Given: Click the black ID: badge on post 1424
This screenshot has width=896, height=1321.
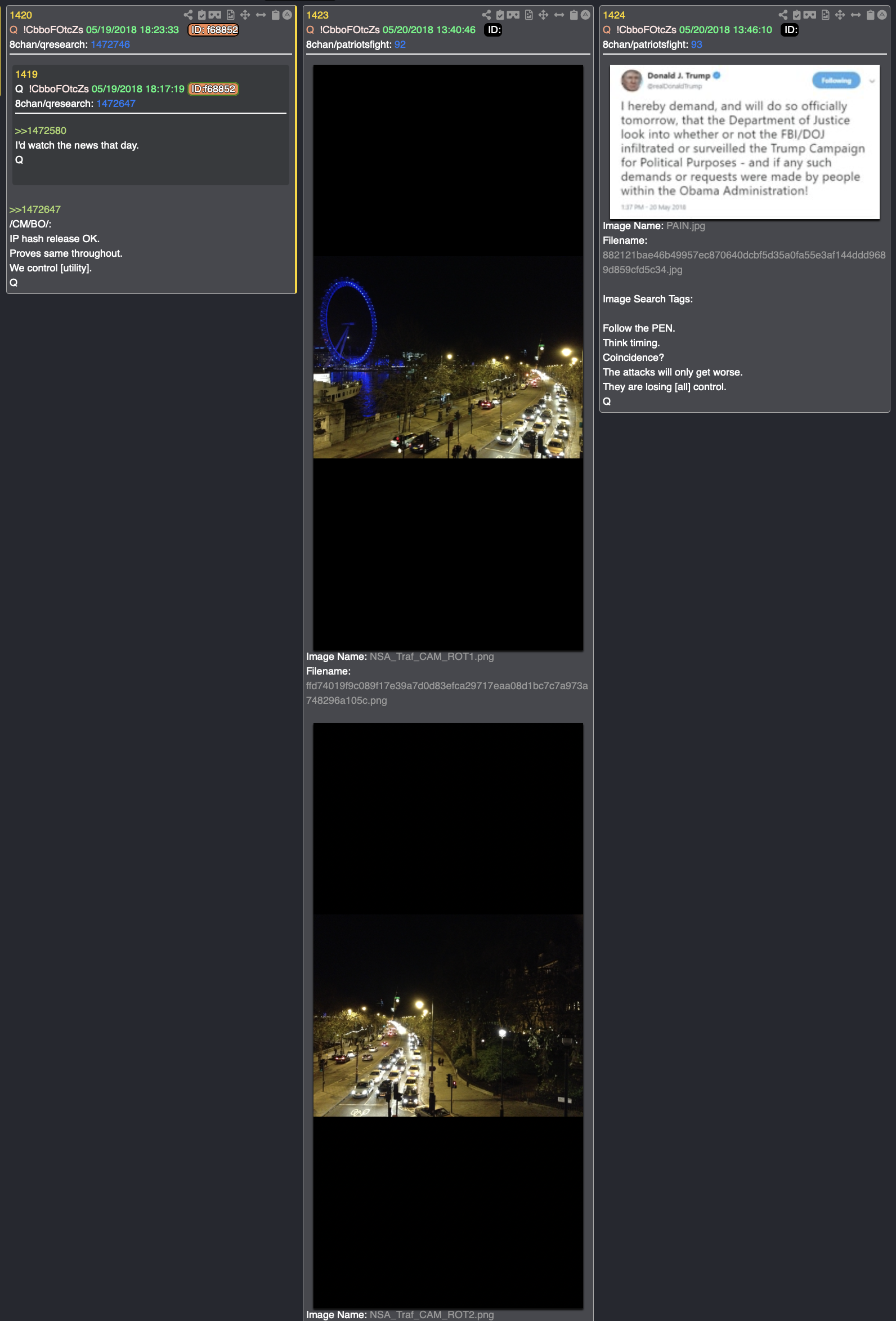Looking at the screenshot, I should point(790,29).
